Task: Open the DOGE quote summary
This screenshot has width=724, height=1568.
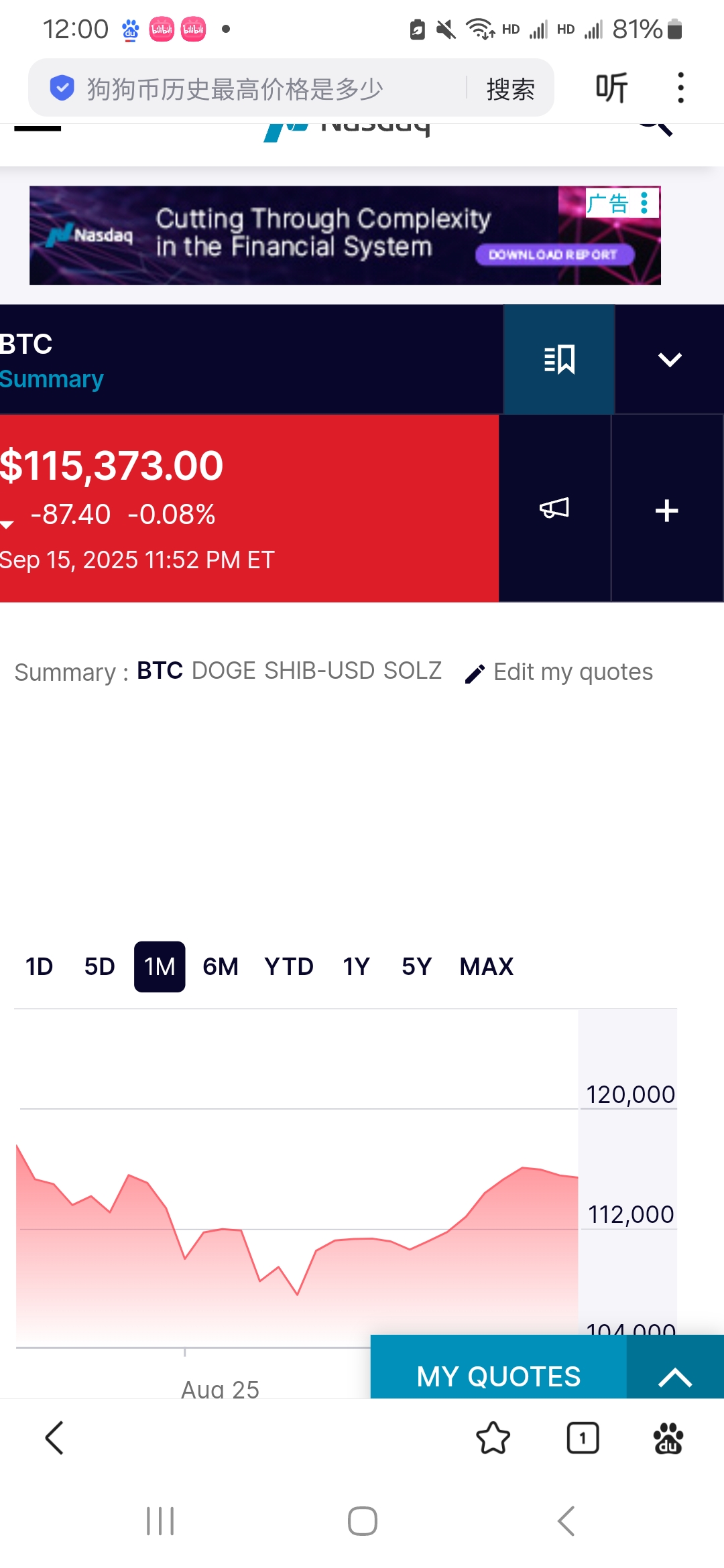Action: point(223,671)
